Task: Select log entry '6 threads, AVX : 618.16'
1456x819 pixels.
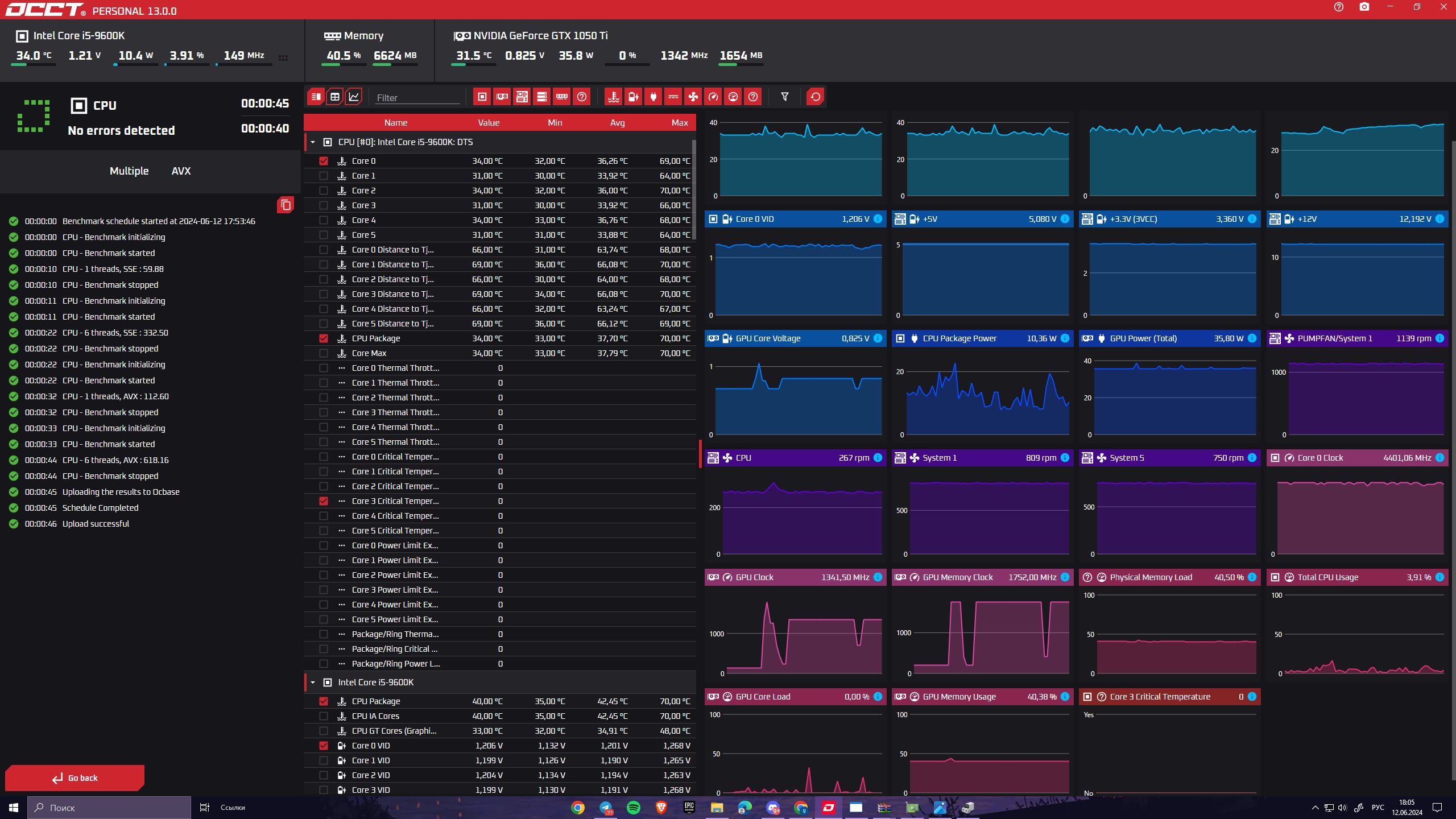Action: (115, 460)
